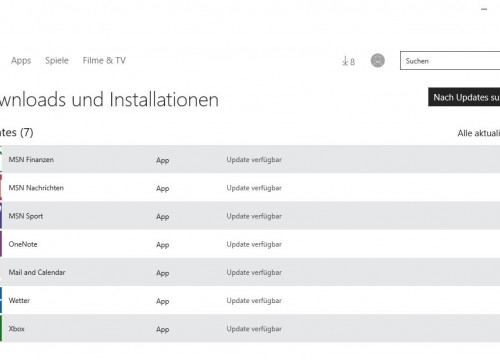
Task: Select the MSN Nachrichten app row
Action: [x=250, y=188]
